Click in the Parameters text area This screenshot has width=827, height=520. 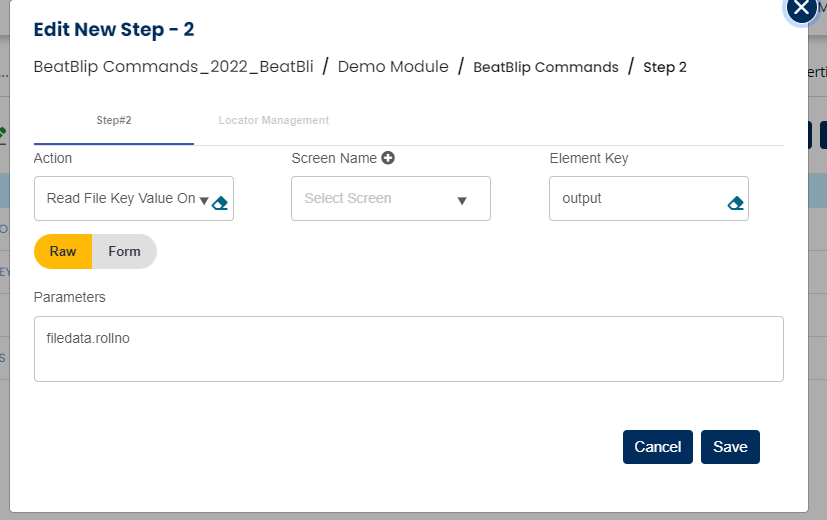tap(408, 349)
